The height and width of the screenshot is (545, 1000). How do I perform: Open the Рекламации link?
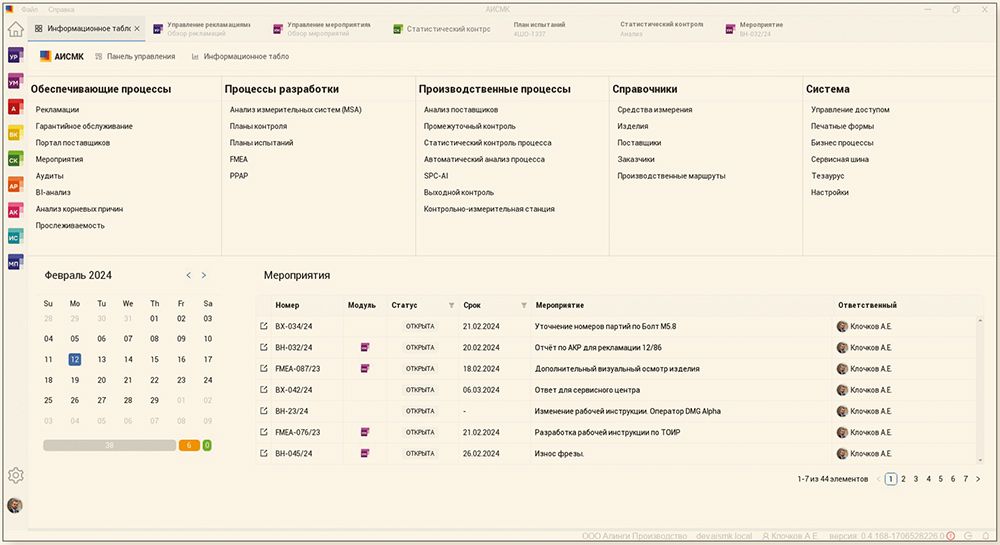(x=57, y=110)
